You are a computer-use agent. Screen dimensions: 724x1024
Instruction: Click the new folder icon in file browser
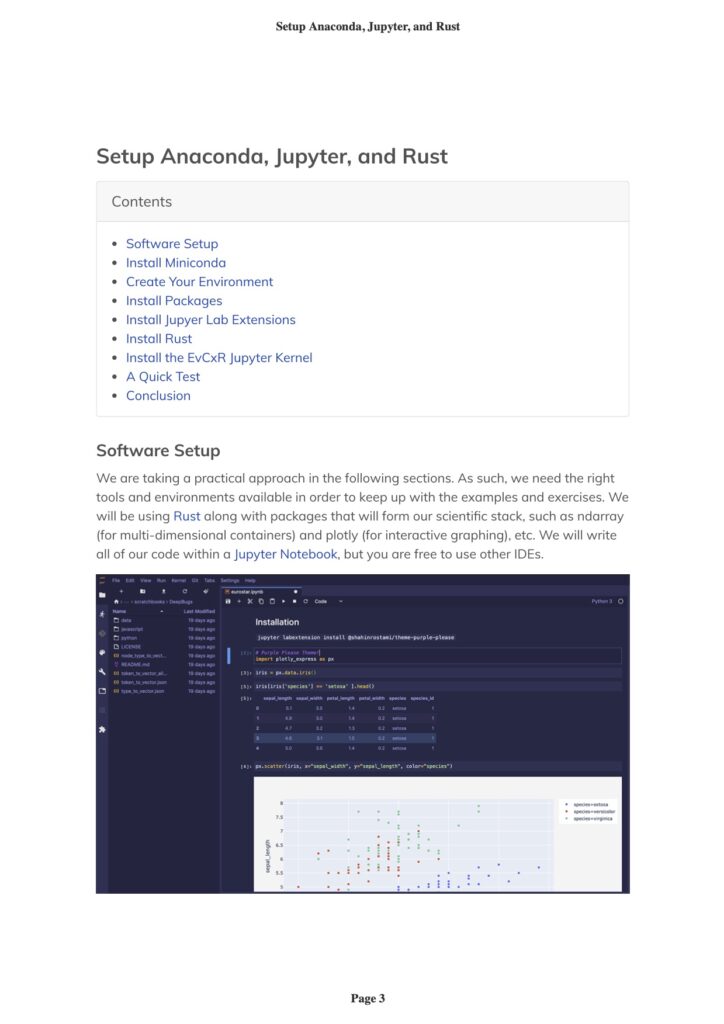click(x=143, y=591)
